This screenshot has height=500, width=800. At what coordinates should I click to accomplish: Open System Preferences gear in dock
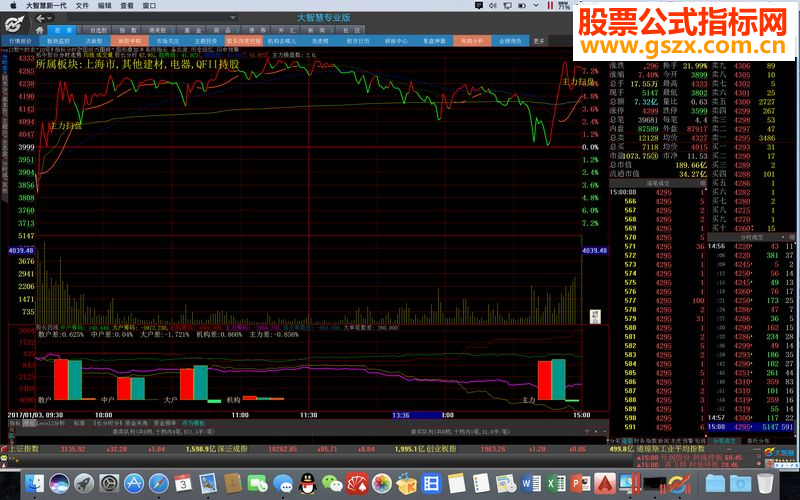tap(109, 483)
